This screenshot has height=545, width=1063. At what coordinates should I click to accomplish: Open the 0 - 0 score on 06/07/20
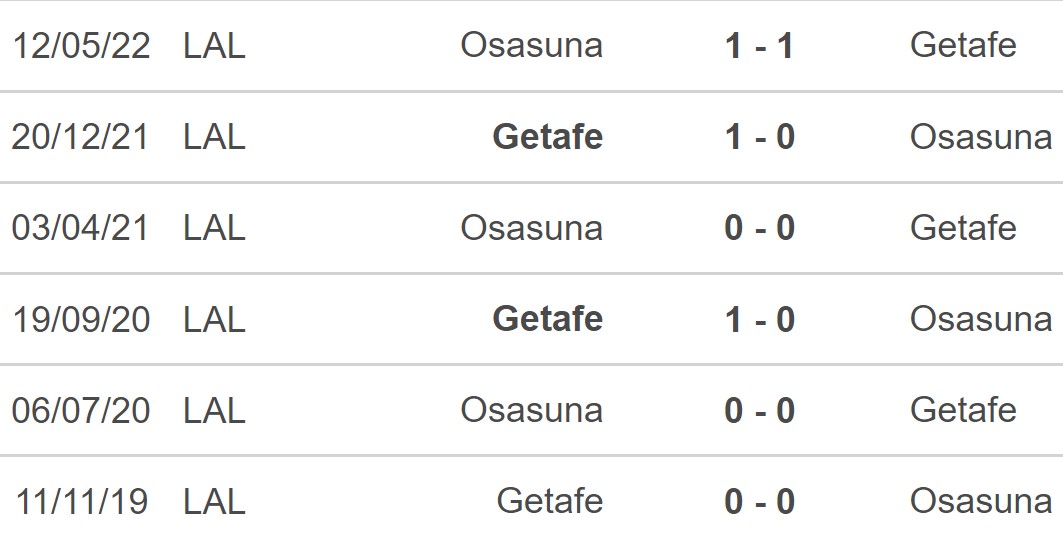(759, 410)
